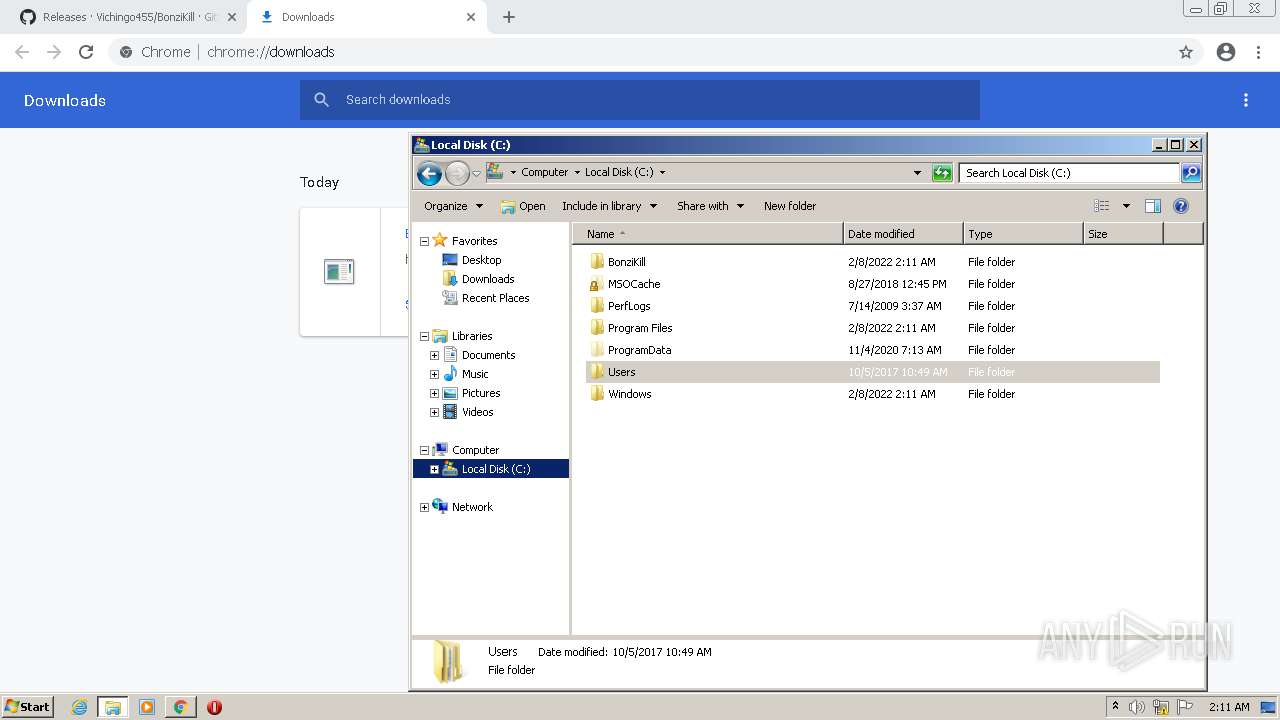Sort files by the Type column
Screen dimensions: 1280x720
point(1023,234)
